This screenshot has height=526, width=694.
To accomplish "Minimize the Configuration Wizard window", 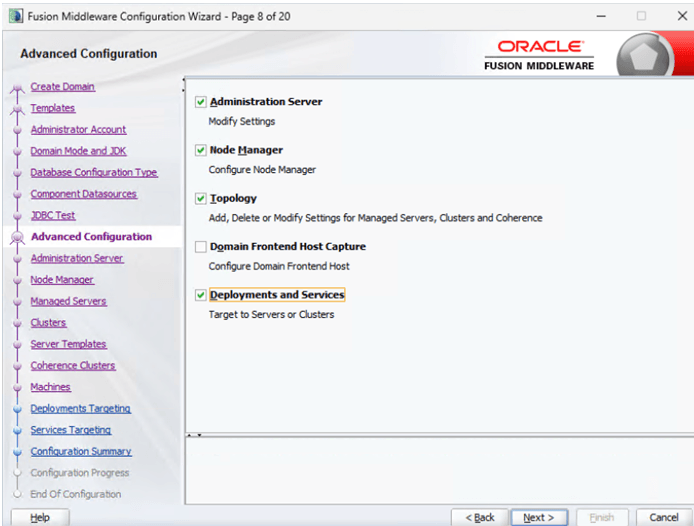I will tap(601, 16).
